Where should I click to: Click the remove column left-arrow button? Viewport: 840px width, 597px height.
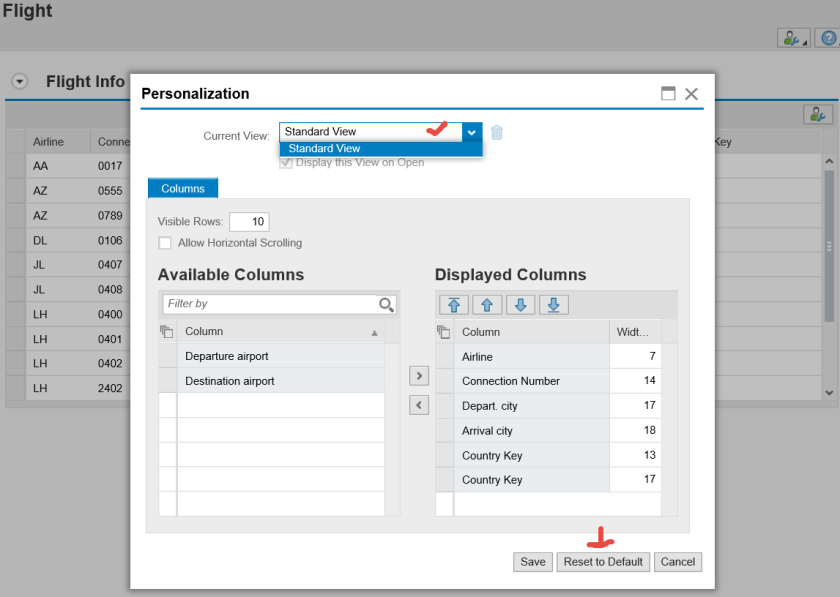coord(420,405)
